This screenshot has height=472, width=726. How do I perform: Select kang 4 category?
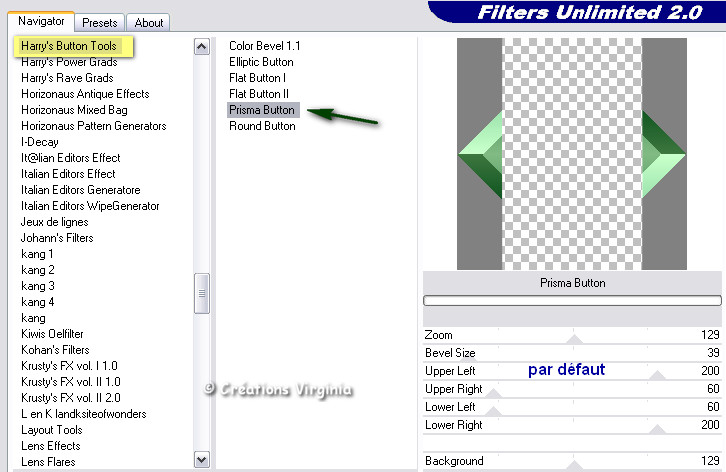click(38, 302)
